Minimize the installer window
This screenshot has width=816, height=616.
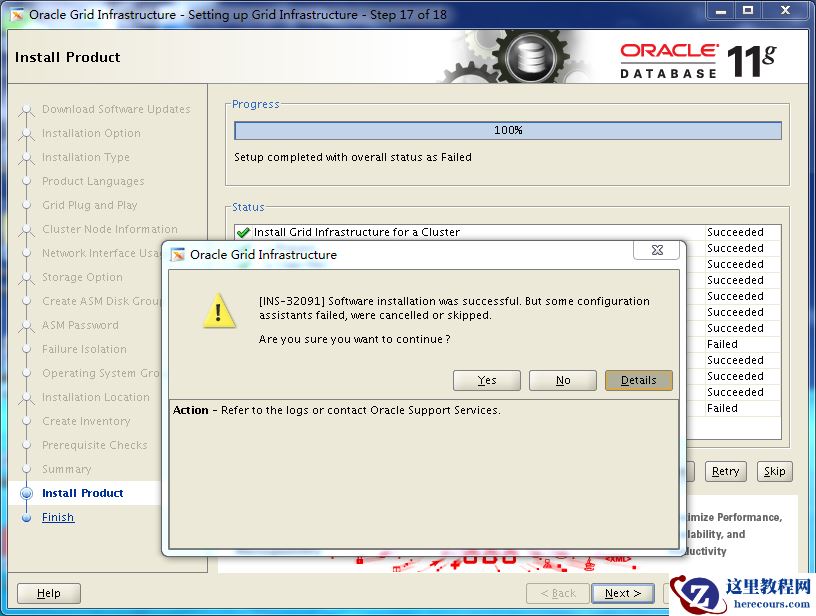[721, 10]
